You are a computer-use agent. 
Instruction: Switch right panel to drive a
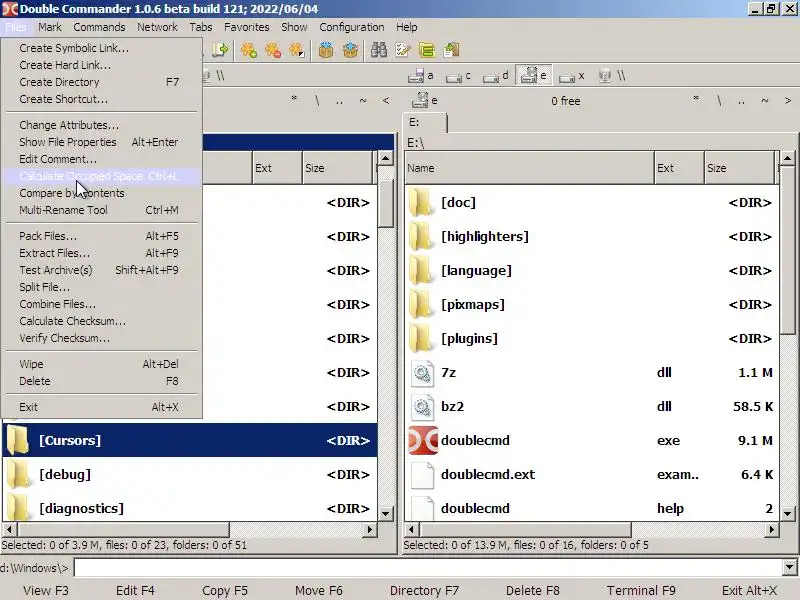(x=421, y=76)
